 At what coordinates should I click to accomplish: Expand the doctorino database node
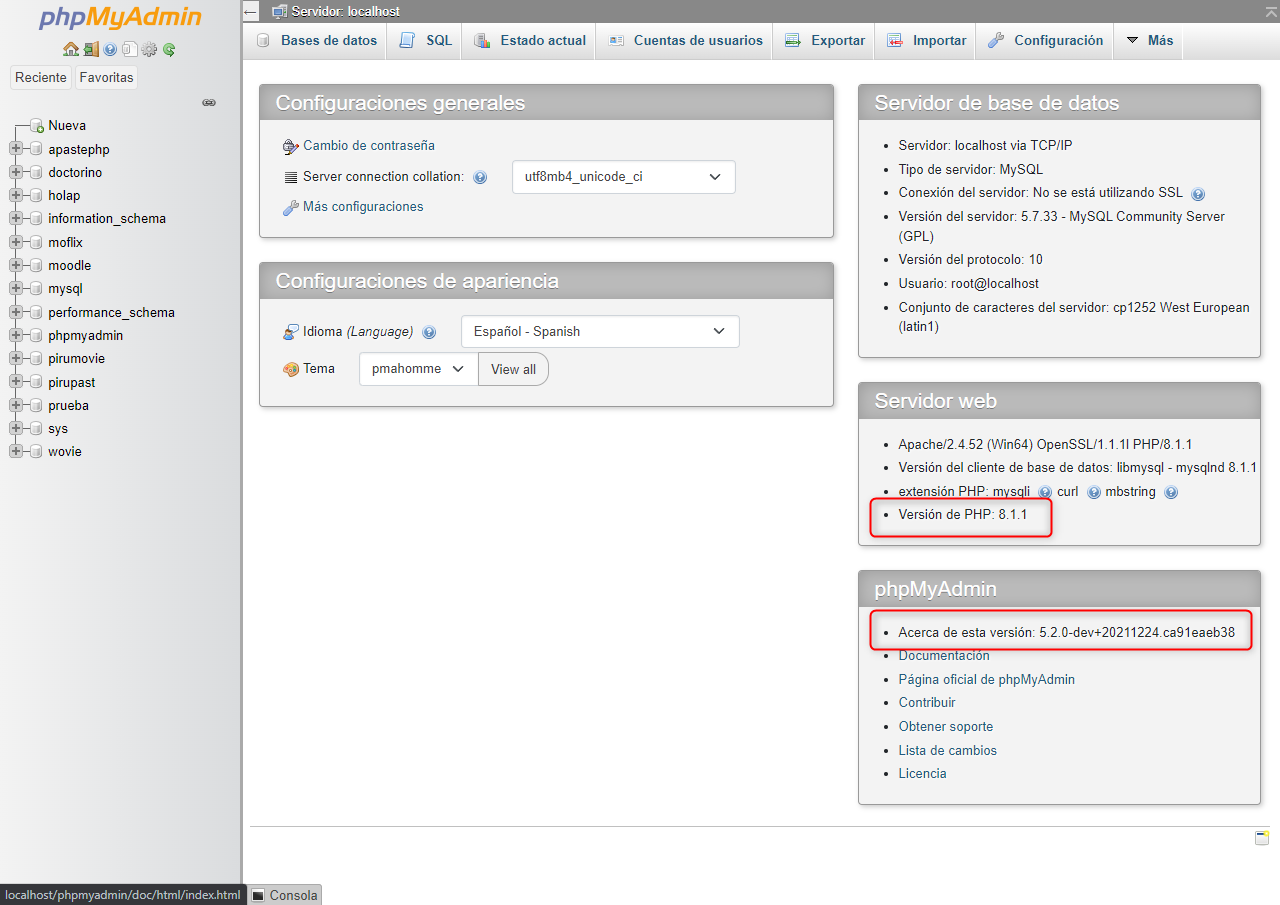tap(16, 172)
